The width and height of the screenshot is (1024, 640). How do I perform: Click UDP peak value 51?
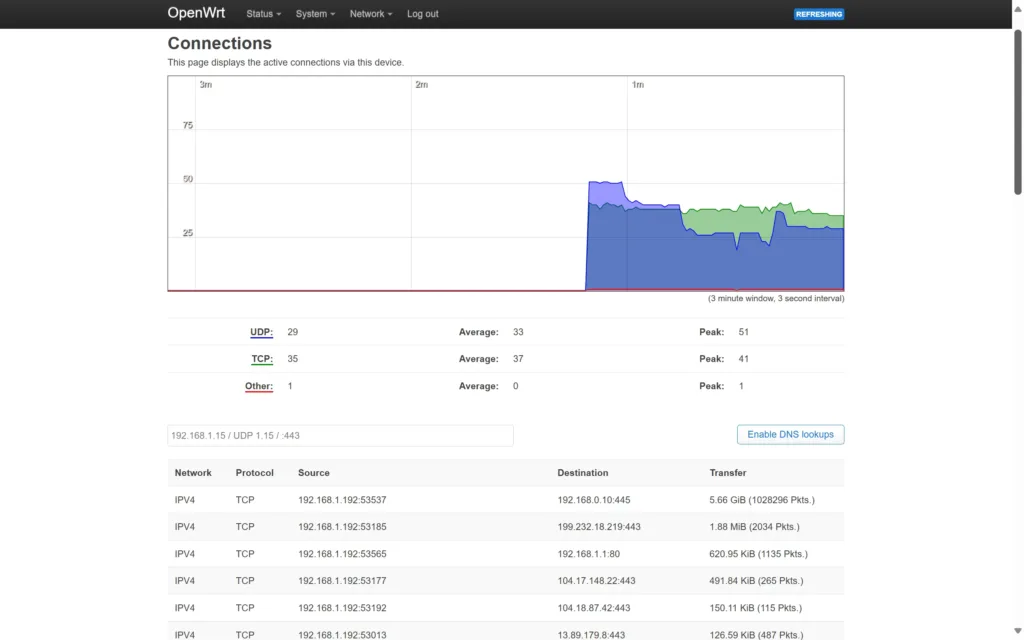(743, 332)
